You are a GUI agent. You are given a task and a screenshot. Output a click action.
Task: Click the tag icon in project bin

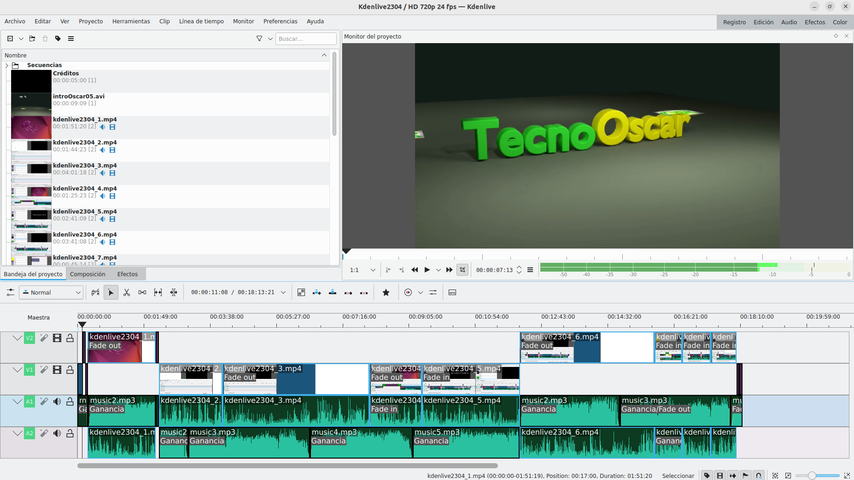click(58, 39)
